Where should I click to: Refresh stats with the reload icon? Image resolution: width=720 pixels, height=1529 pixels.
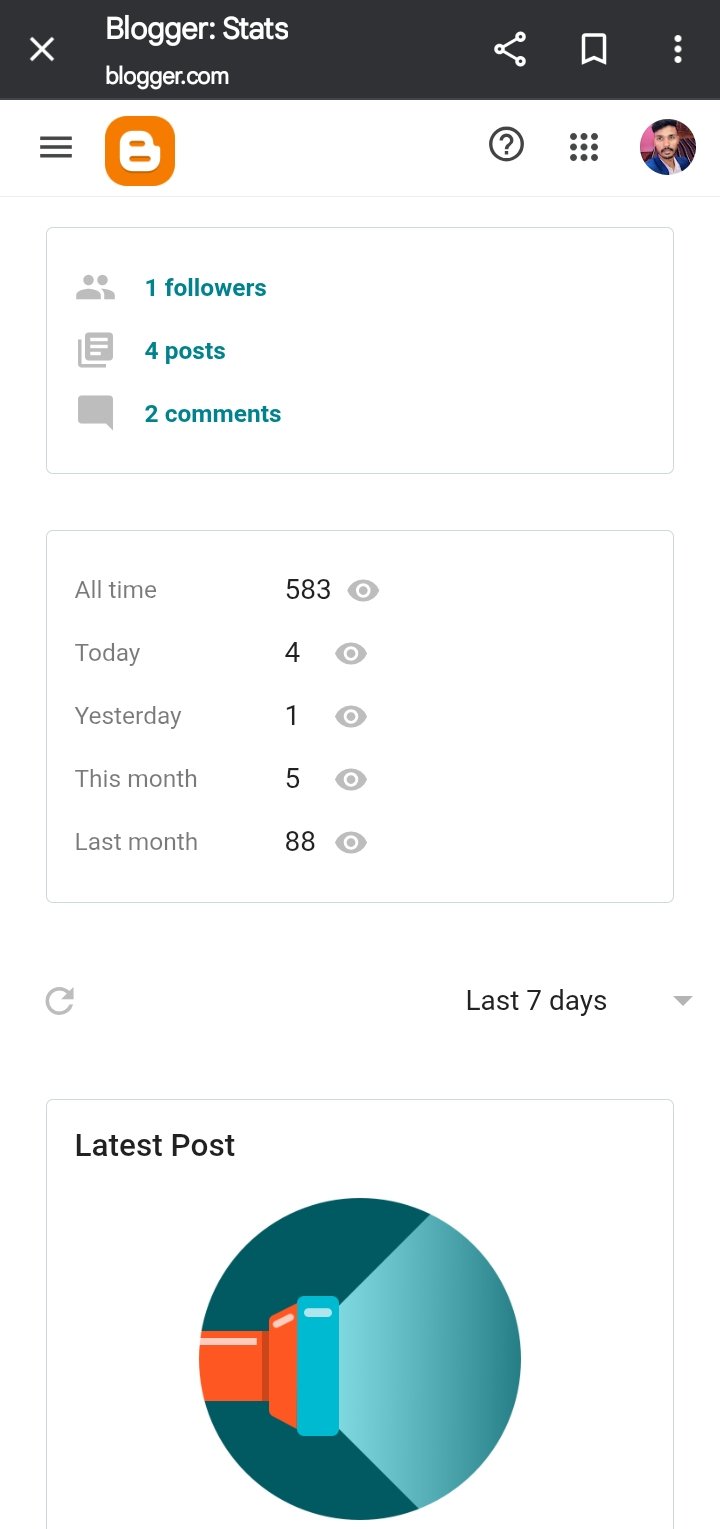60,1001
